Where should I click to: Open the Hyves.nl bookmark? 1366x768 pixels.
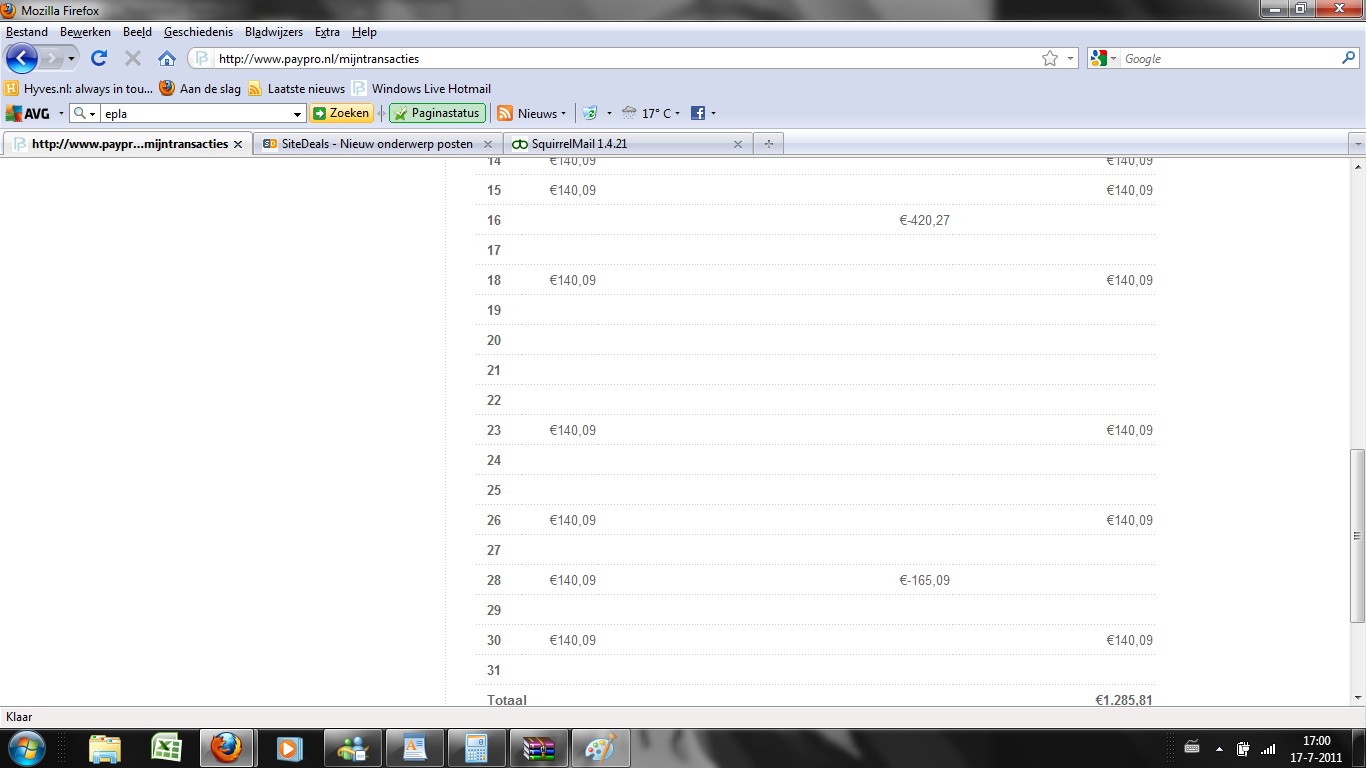point(79,88)
